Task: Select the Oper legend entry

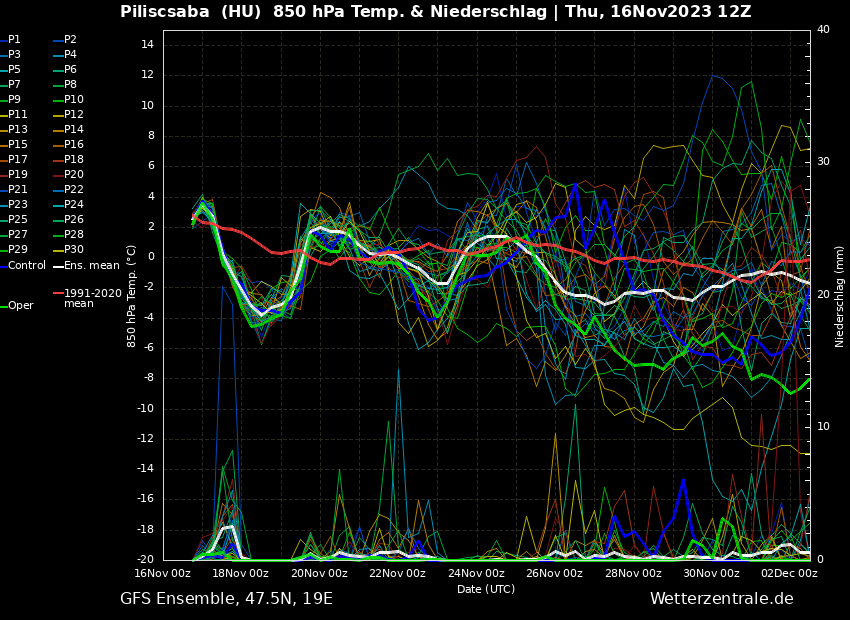Action: tap(21, 306)
